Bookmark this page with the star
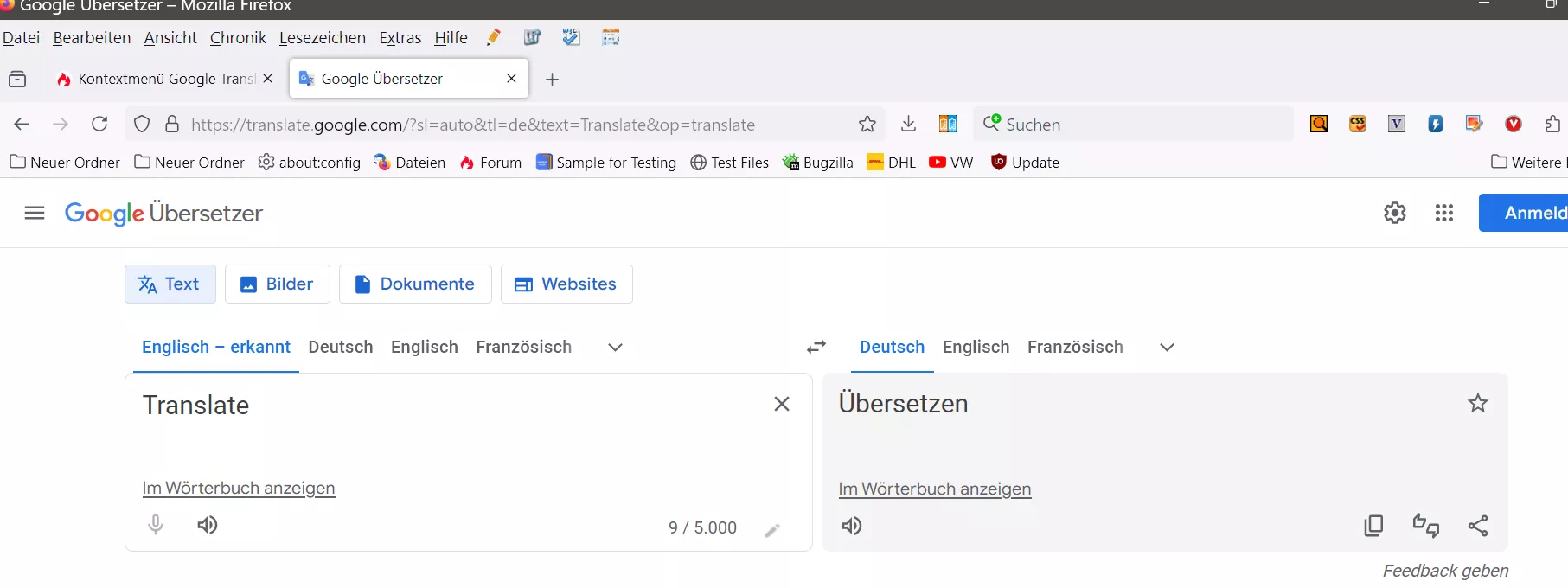The image size is (1568, 588). click(867, 125)
